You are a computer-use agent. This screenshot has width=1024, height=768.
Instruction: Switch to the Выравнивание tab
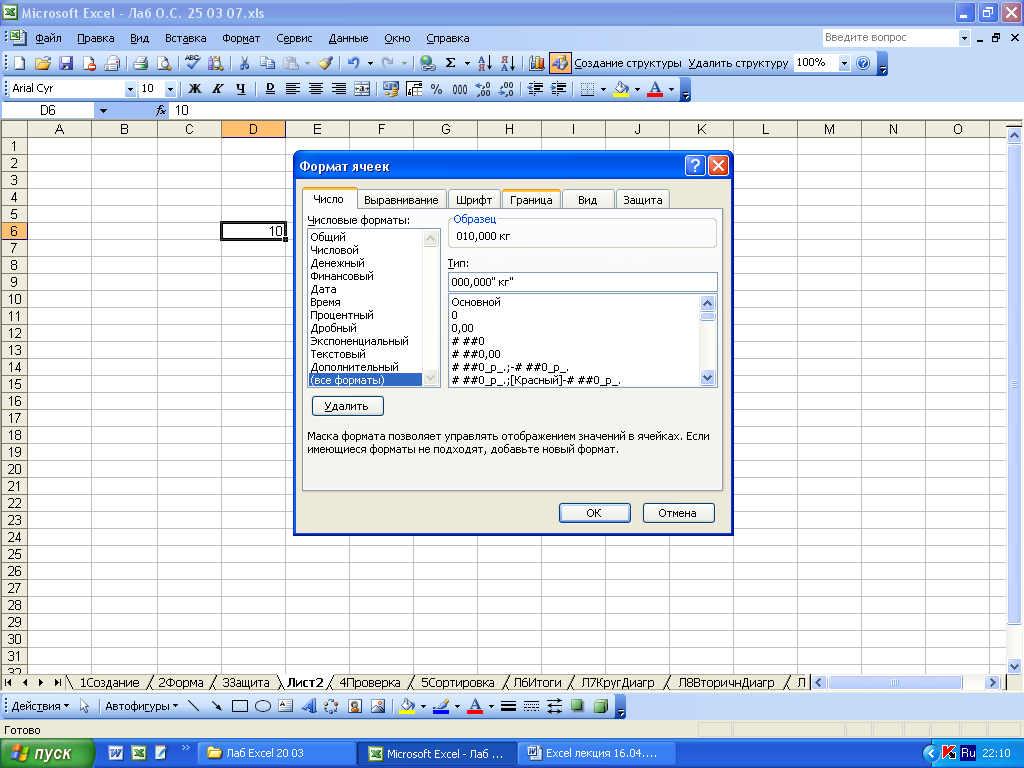[x=401, y=200]
